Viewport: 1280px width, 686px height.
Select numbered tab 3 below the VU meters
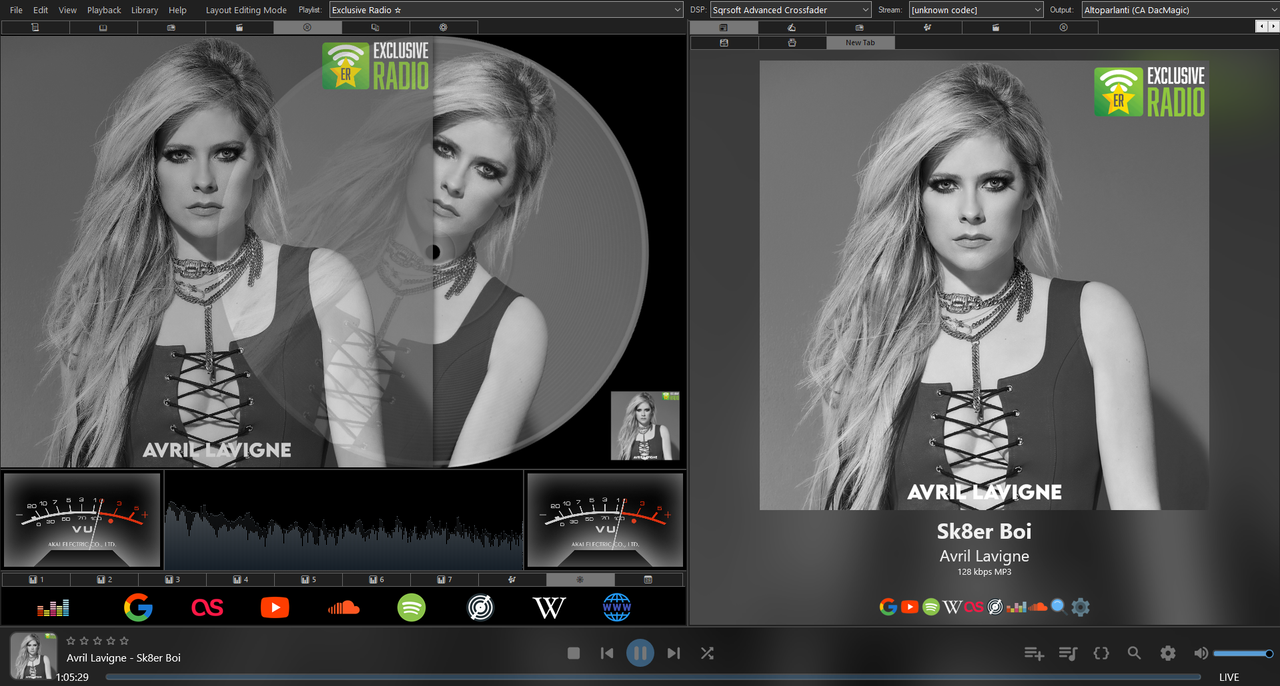172,580
